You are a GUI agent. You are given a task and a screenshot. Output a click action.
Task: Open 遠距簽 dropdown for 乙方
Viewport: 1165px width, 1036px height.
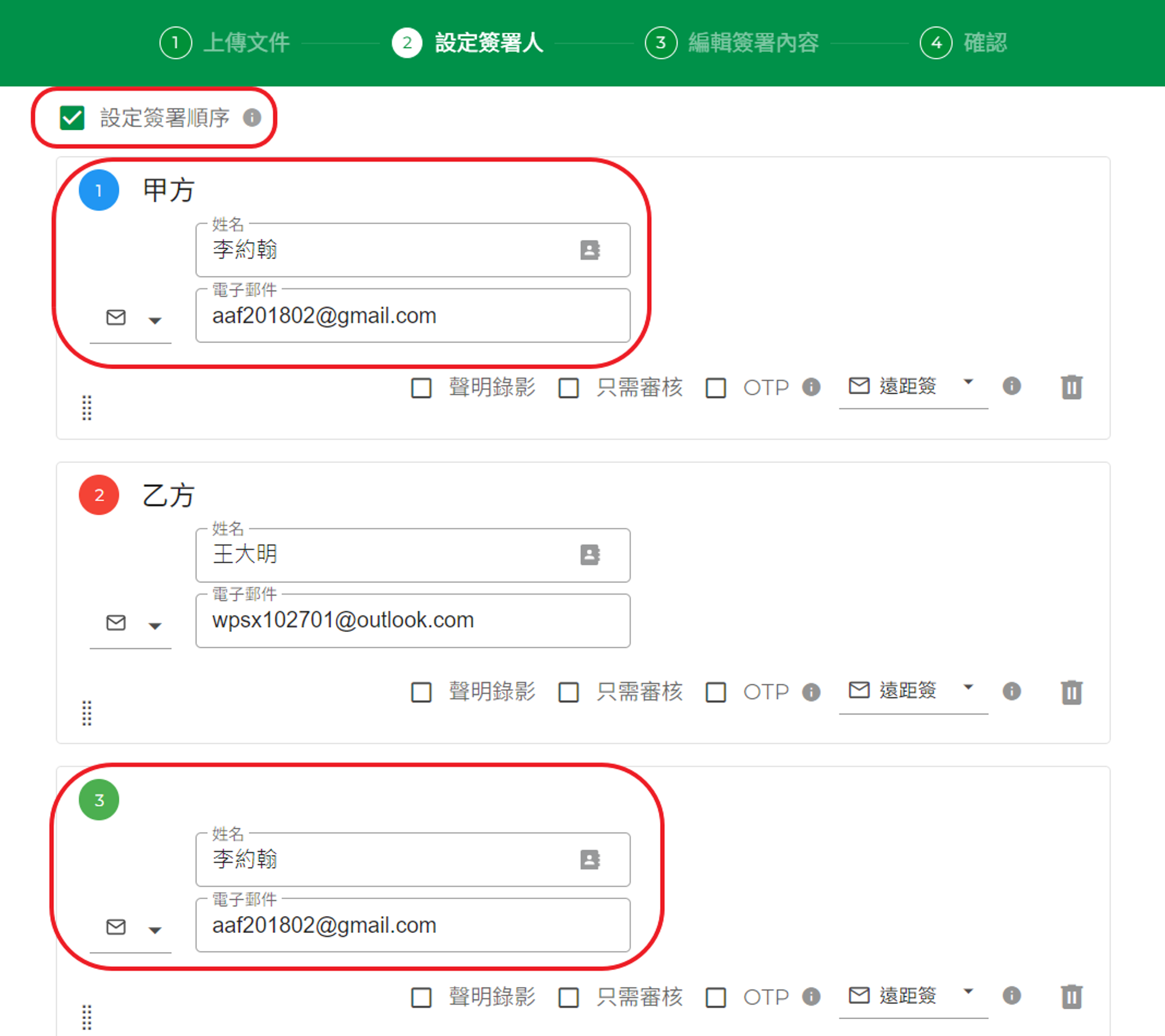(913, 691)
